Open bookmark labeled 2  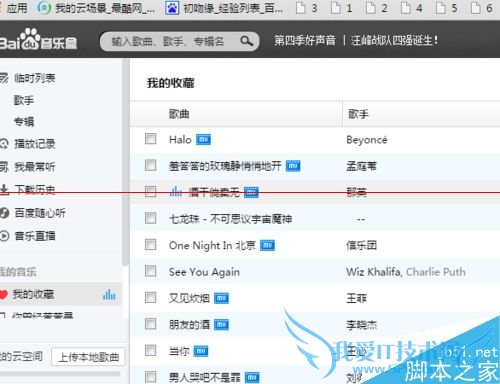(x=377, y=8)
